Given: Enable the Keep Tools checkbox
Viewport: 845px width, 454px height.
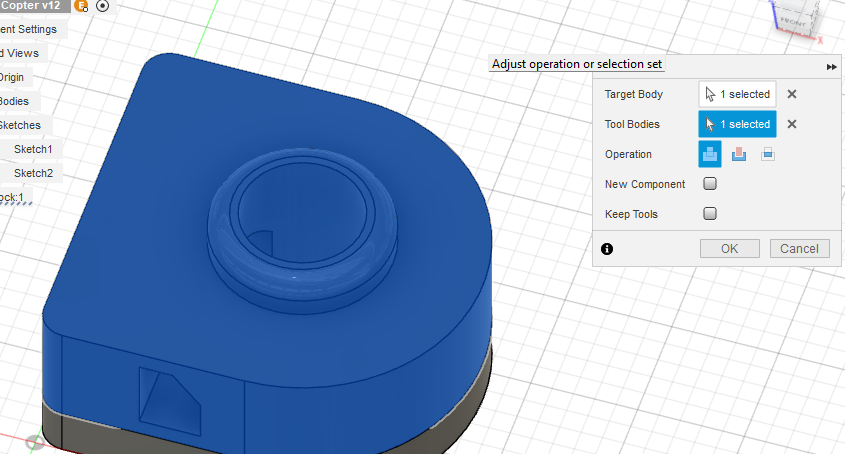Looking at the screenshot, I should tap(710, 214).
